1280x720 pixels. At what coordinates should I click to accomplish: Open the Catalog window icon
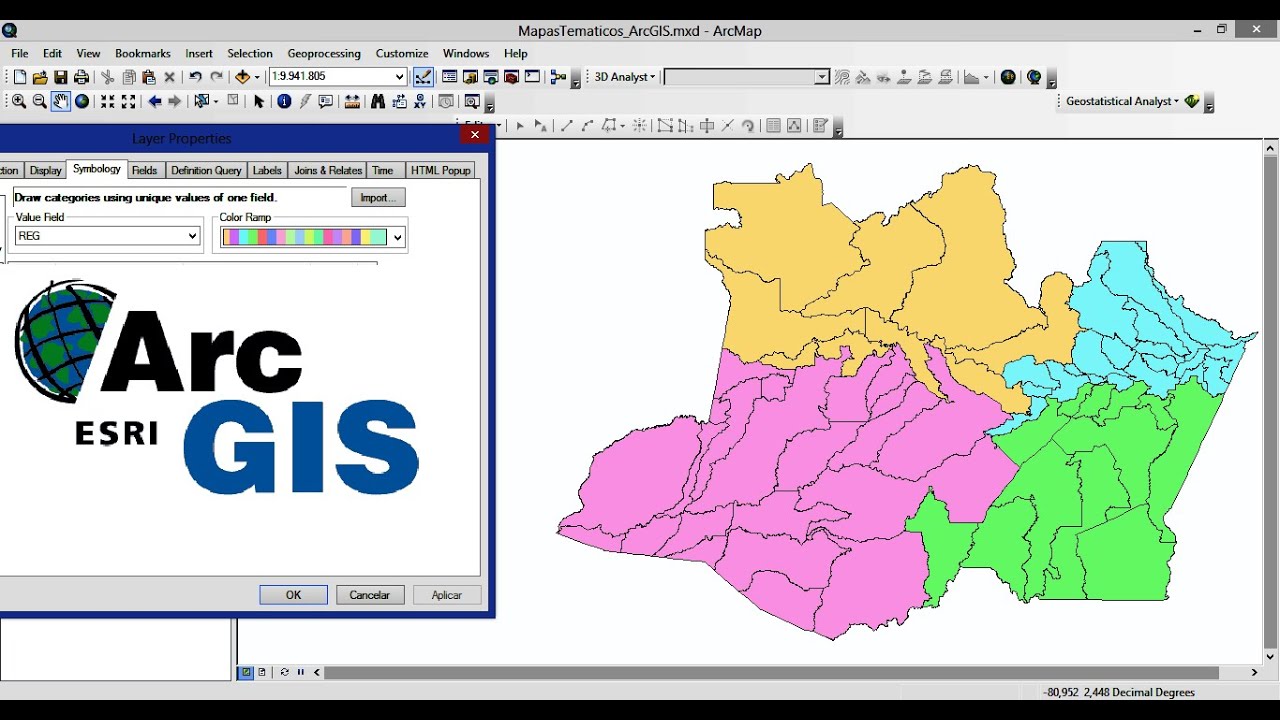[x=470, y=77]
